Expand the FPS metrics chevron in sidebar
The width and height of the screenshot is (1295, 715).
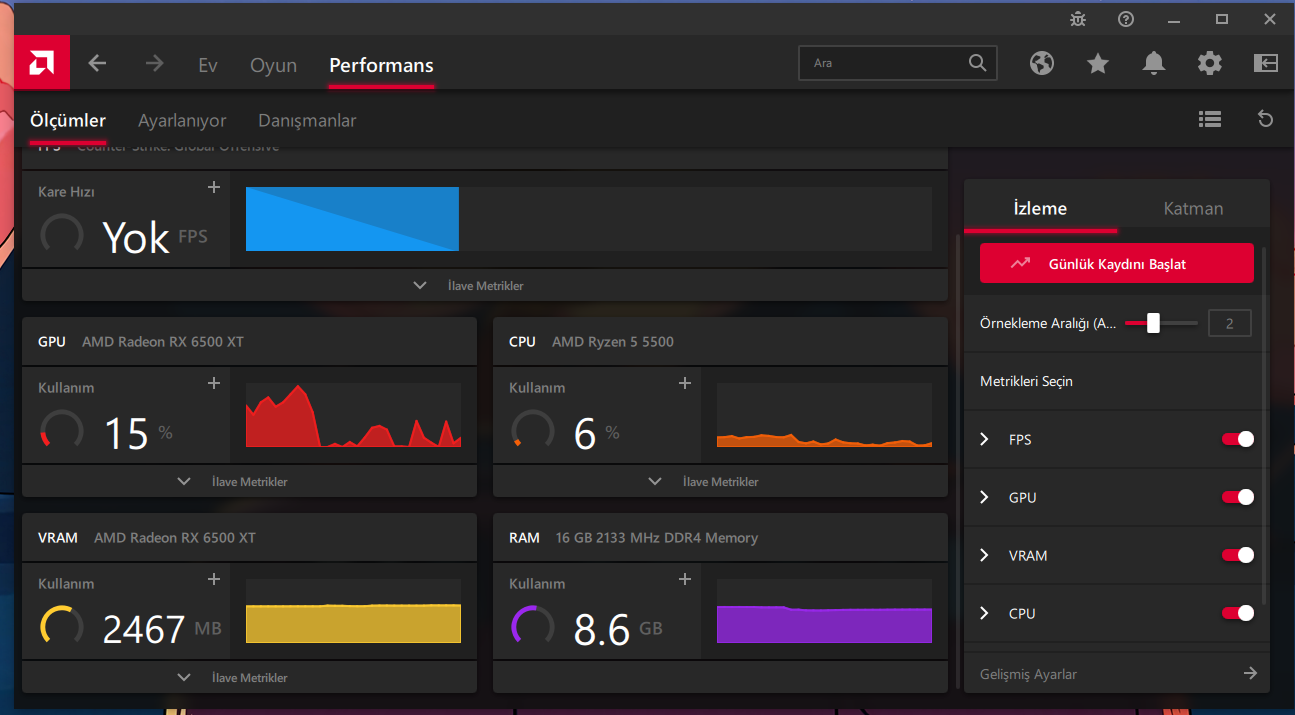click(984, 439)
